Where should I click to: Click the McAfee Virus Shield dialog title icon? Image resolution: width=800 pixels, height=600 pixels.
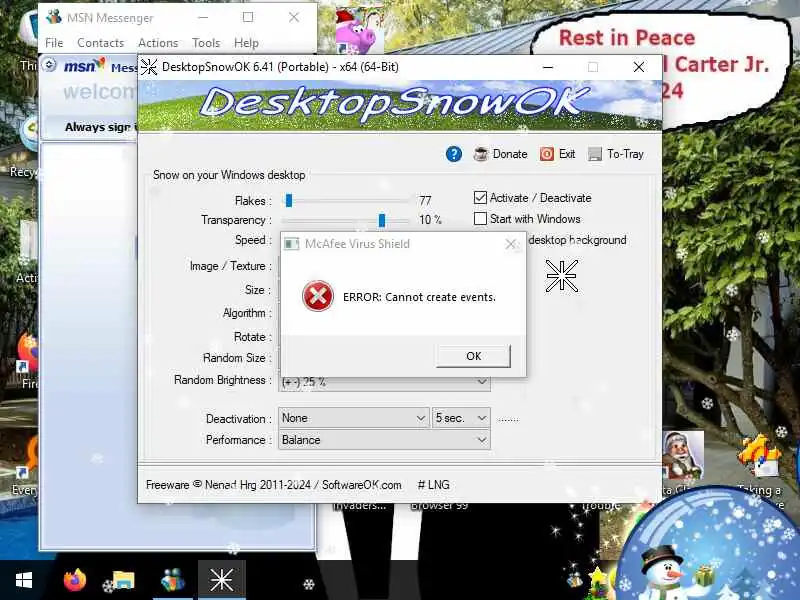(x=291, y=244)
